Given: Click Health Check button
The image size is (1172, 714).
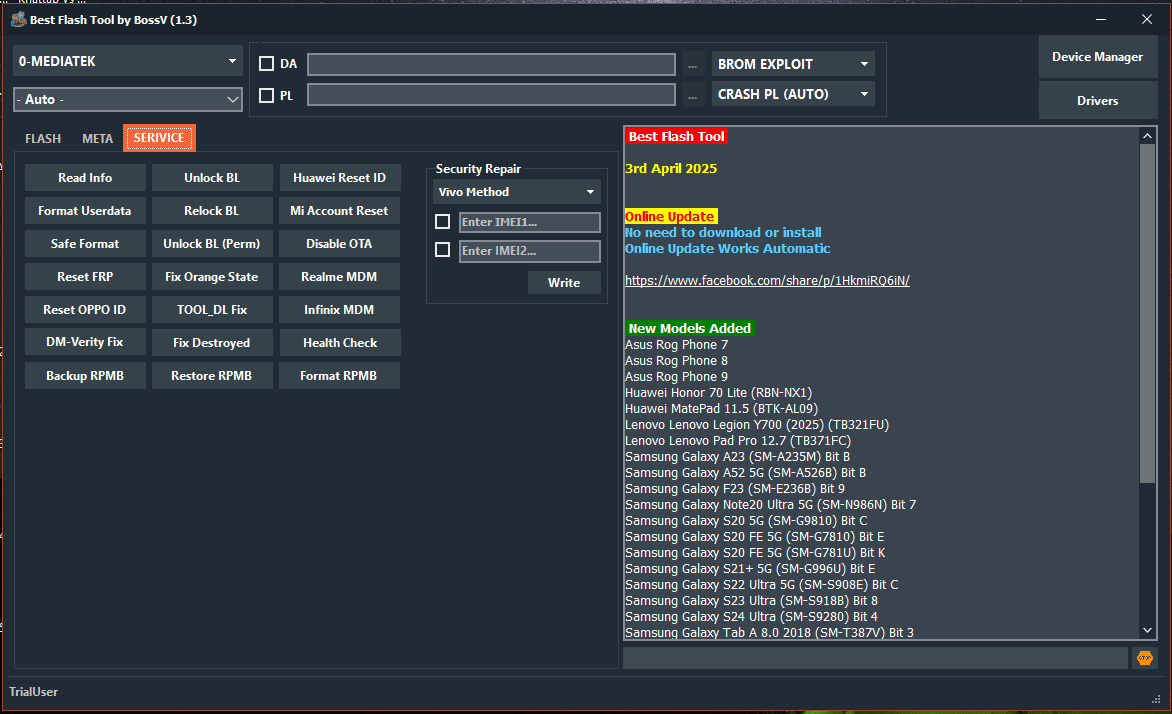Looking at the screenshot, I should (339, 342).
